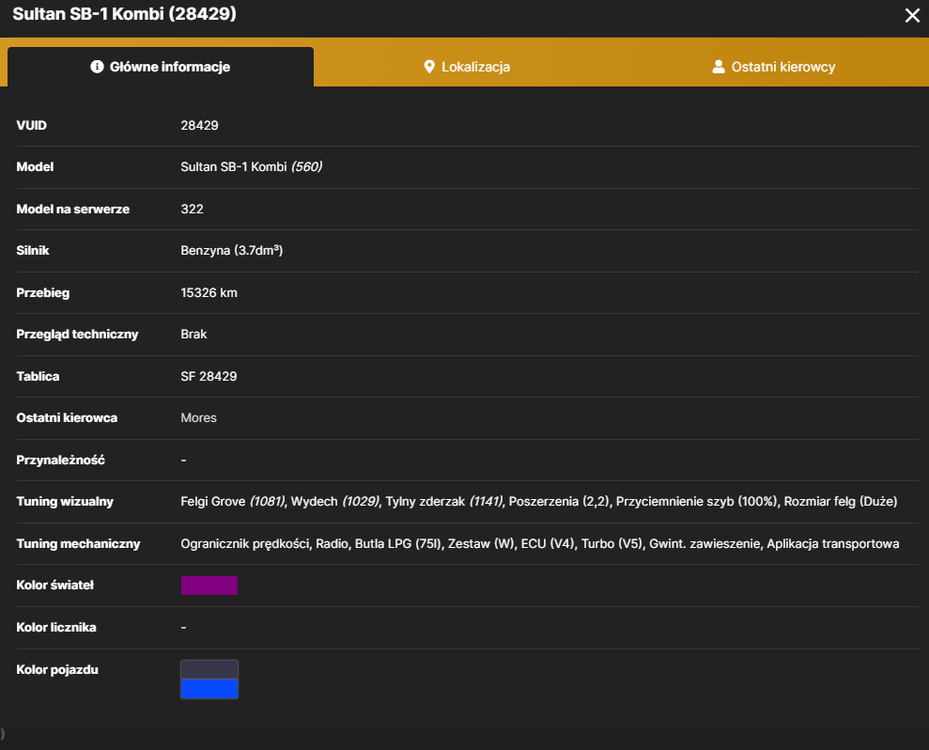
Task: Select the engine value Benzyna (3.7dm³)
Action: point(232,251)
